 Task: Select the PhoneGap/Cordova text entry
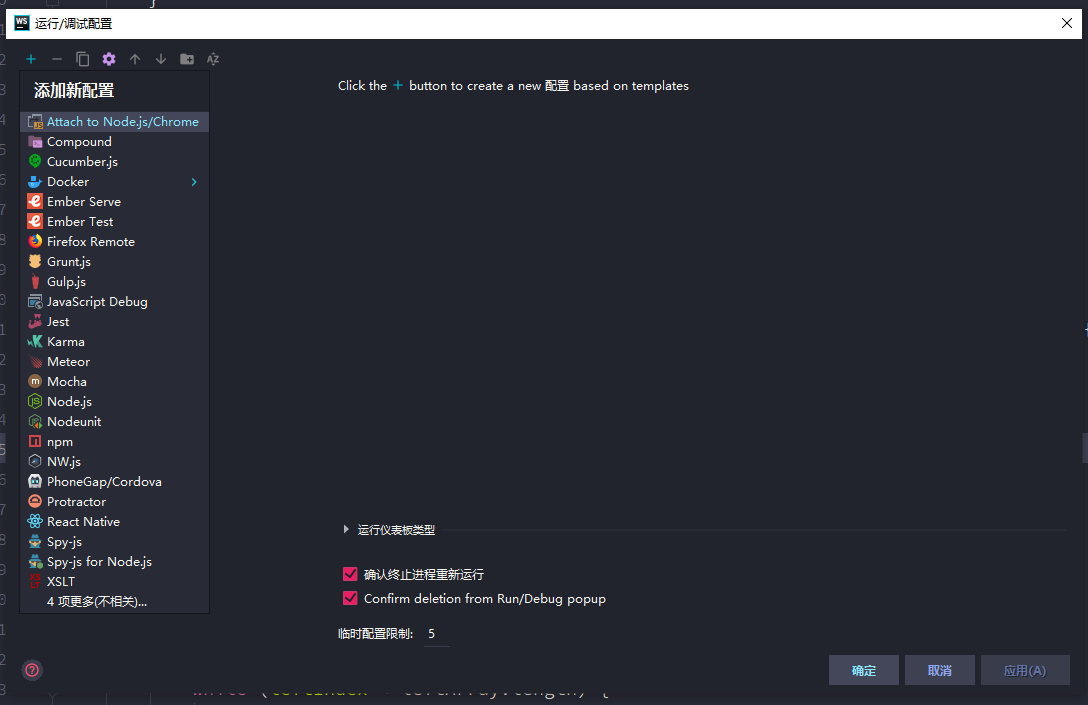pos(104,482)
